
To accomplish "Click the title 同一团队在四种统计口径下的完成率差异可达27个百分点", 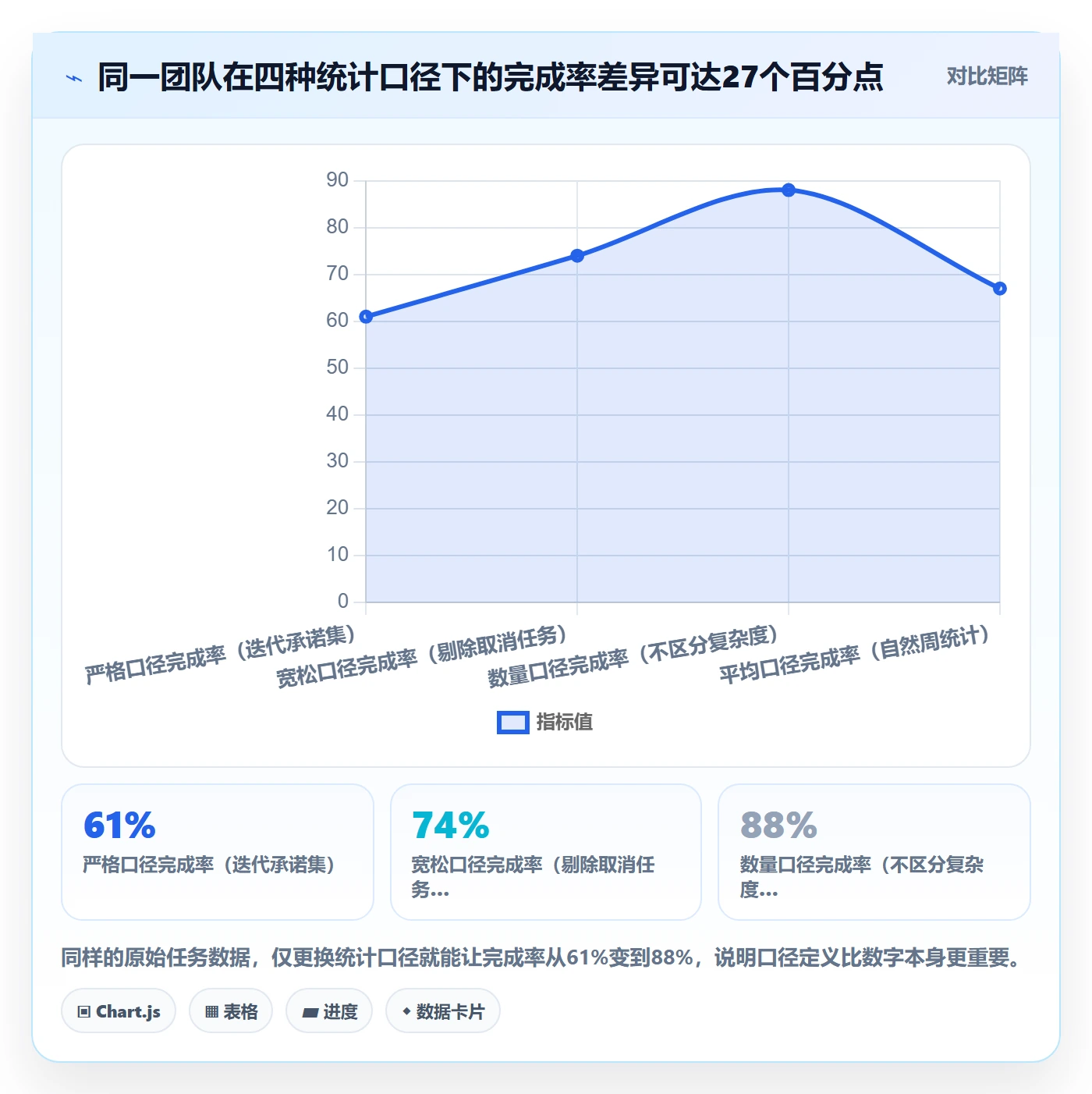I will pyautogui.click(x=491, y=77).
